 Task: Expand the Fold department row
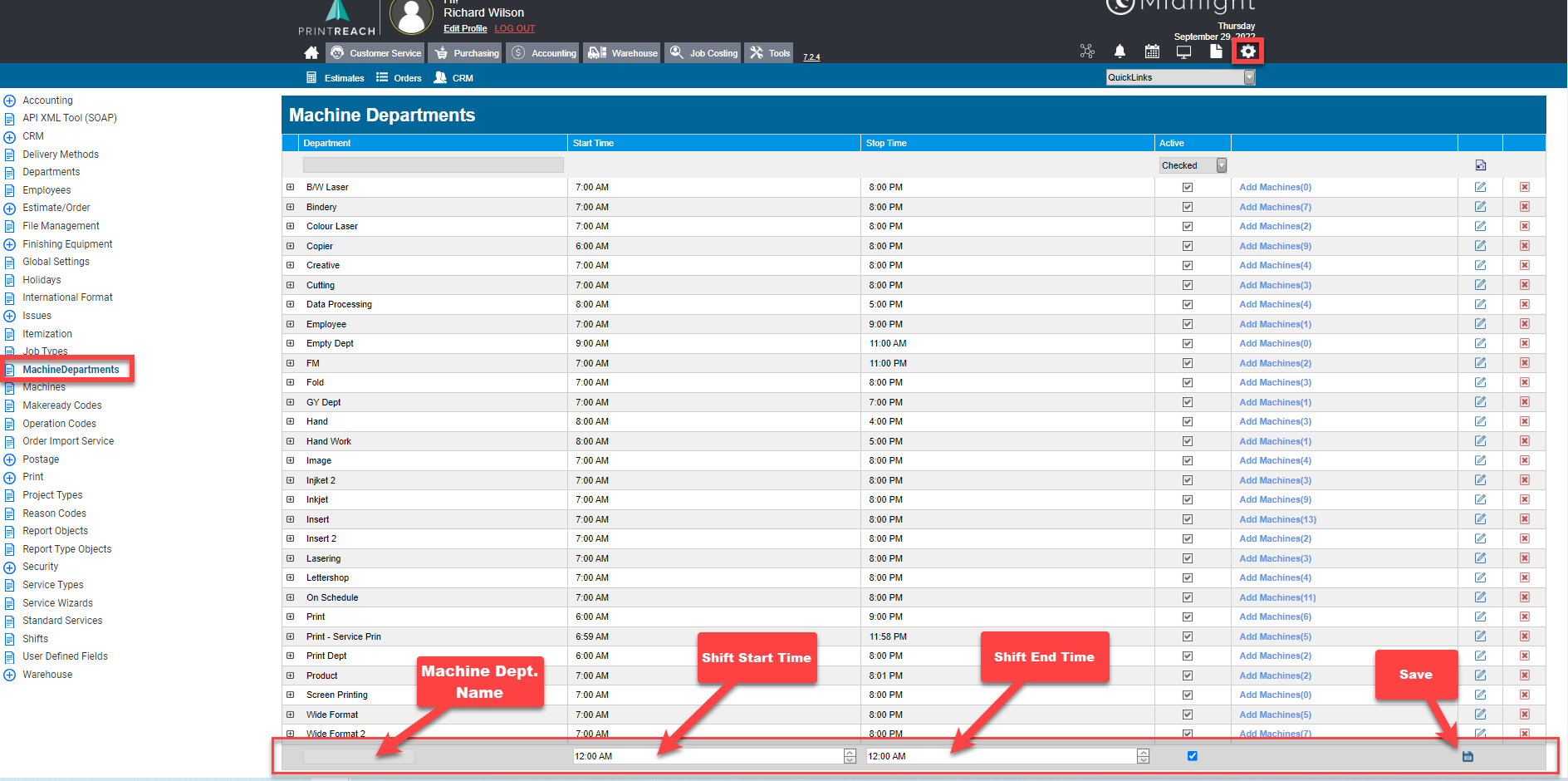click(x=290, y=382)
